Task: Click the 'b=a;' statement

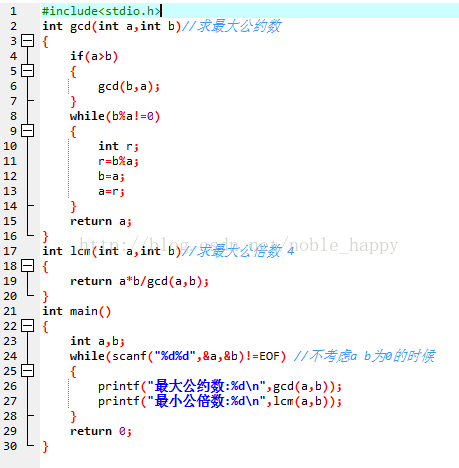Action: 111,176
